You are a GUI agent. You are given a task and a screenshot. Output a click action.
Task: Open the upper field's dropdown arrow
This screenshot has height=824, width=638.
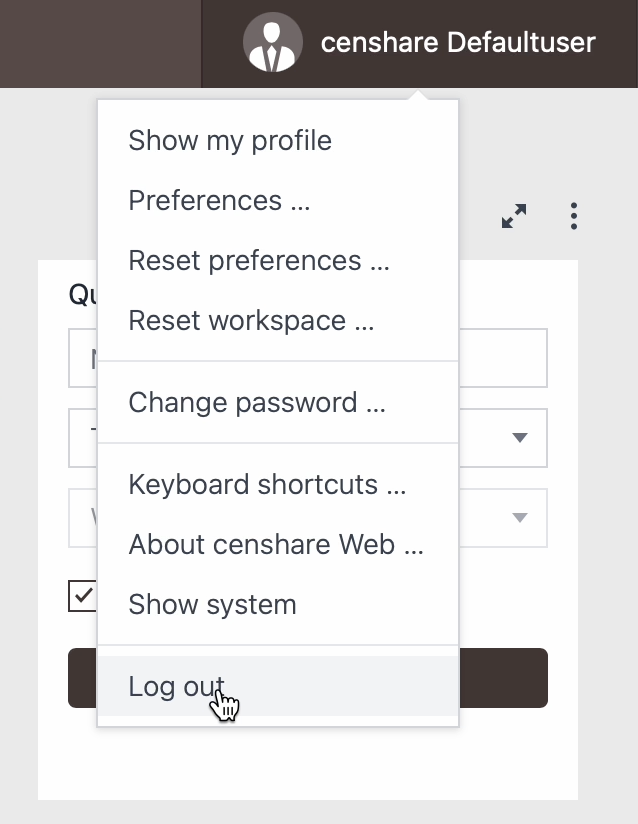pos(520,437)
